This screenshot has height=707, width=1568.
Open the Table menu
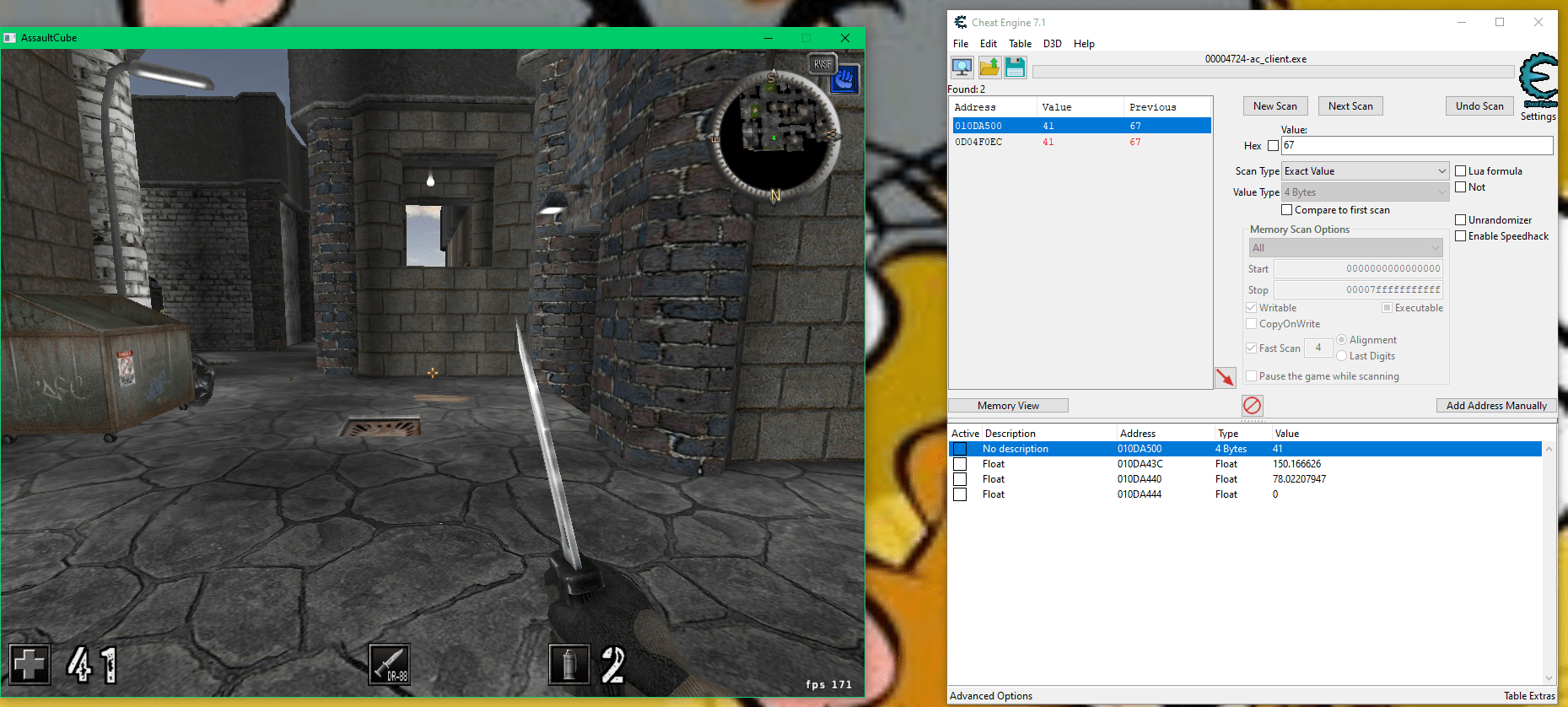[1021, 44]
